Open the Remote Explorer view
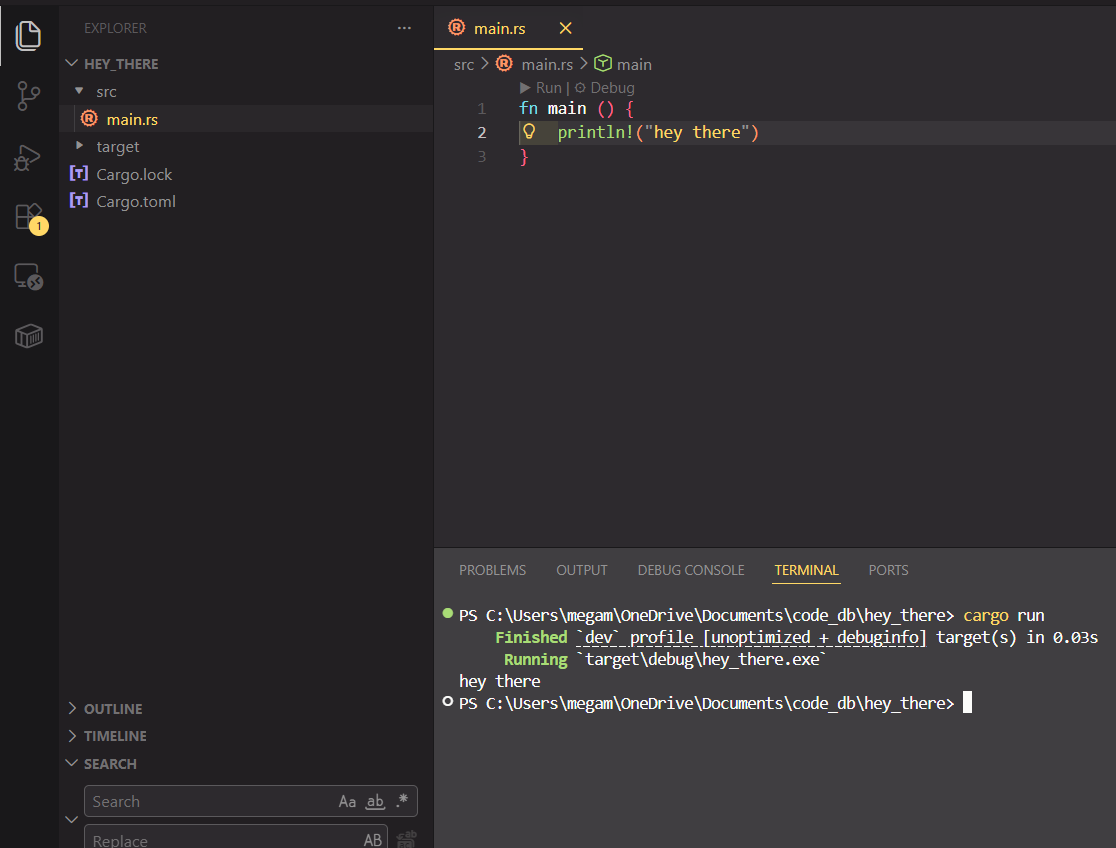1116x848 pixels. (x=28, y=276)
